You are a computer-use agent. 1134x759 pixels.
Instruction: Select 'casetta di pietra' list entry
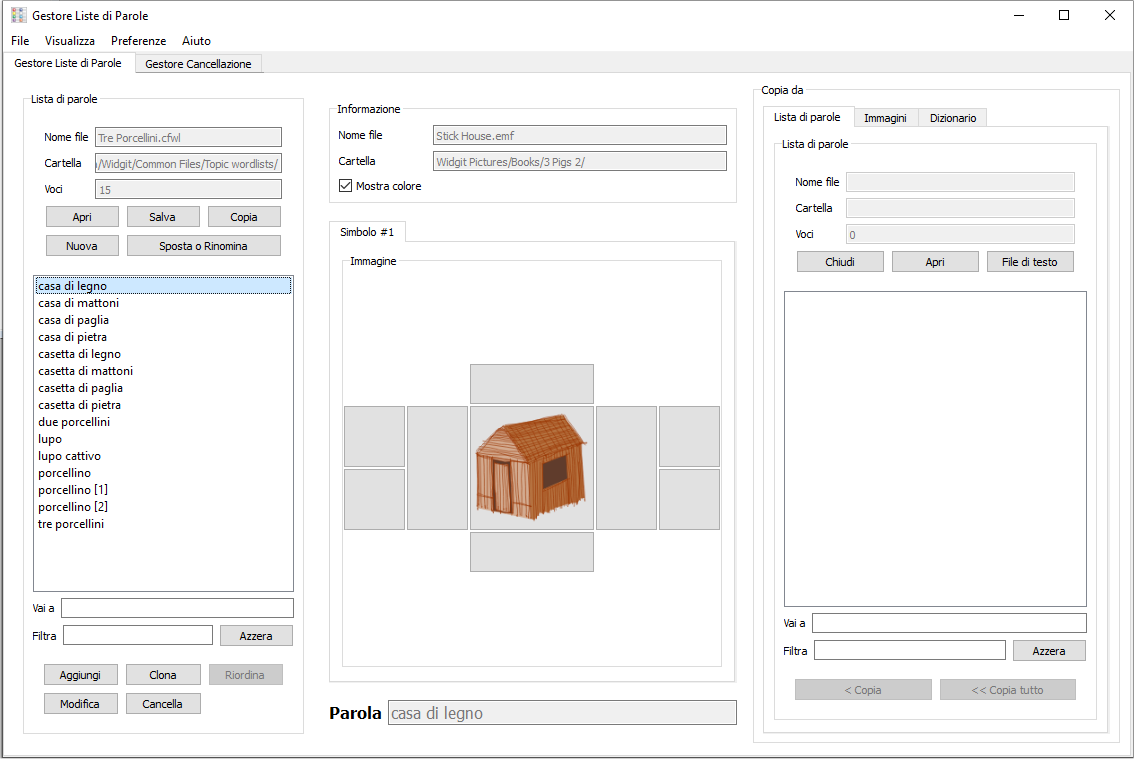coord(163,405)
